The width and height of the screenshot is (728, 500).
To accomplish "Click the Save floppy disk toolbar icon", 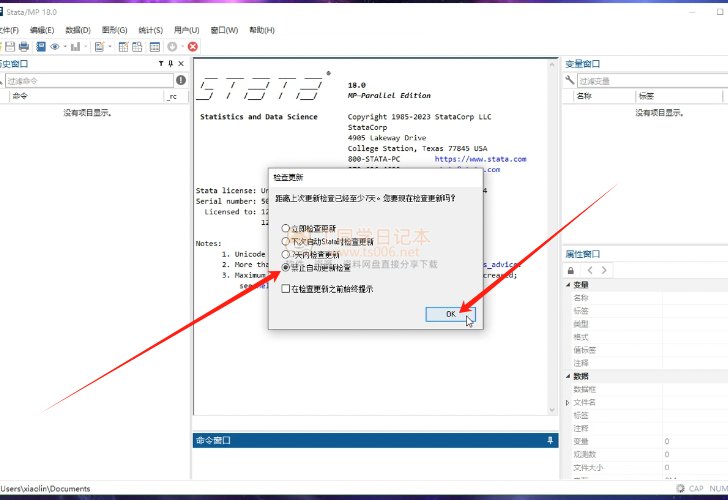I will [10, 46].
